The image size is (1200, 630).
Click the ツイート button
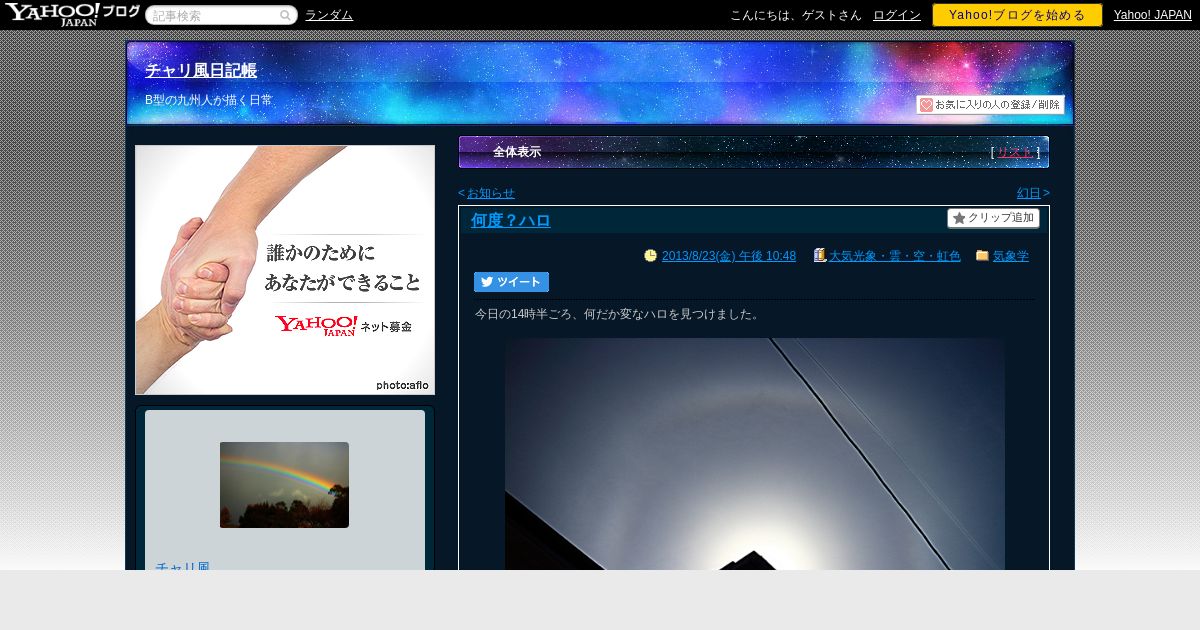point(511,282)
